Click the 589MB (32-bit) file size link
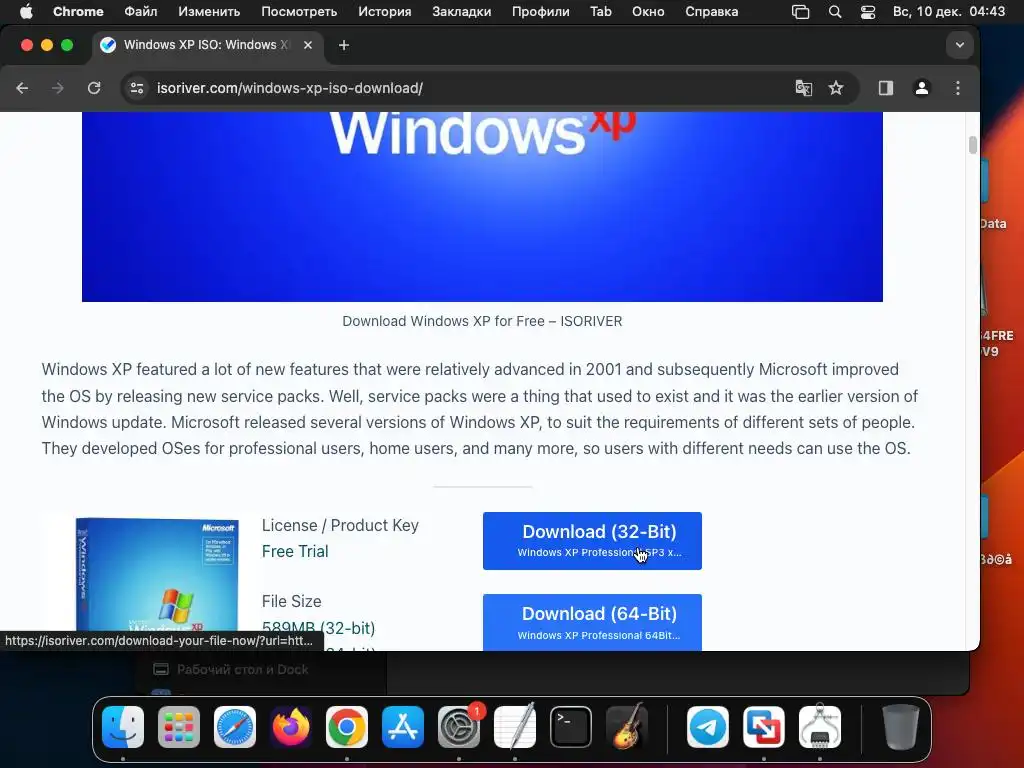 (x=318, y=628)
